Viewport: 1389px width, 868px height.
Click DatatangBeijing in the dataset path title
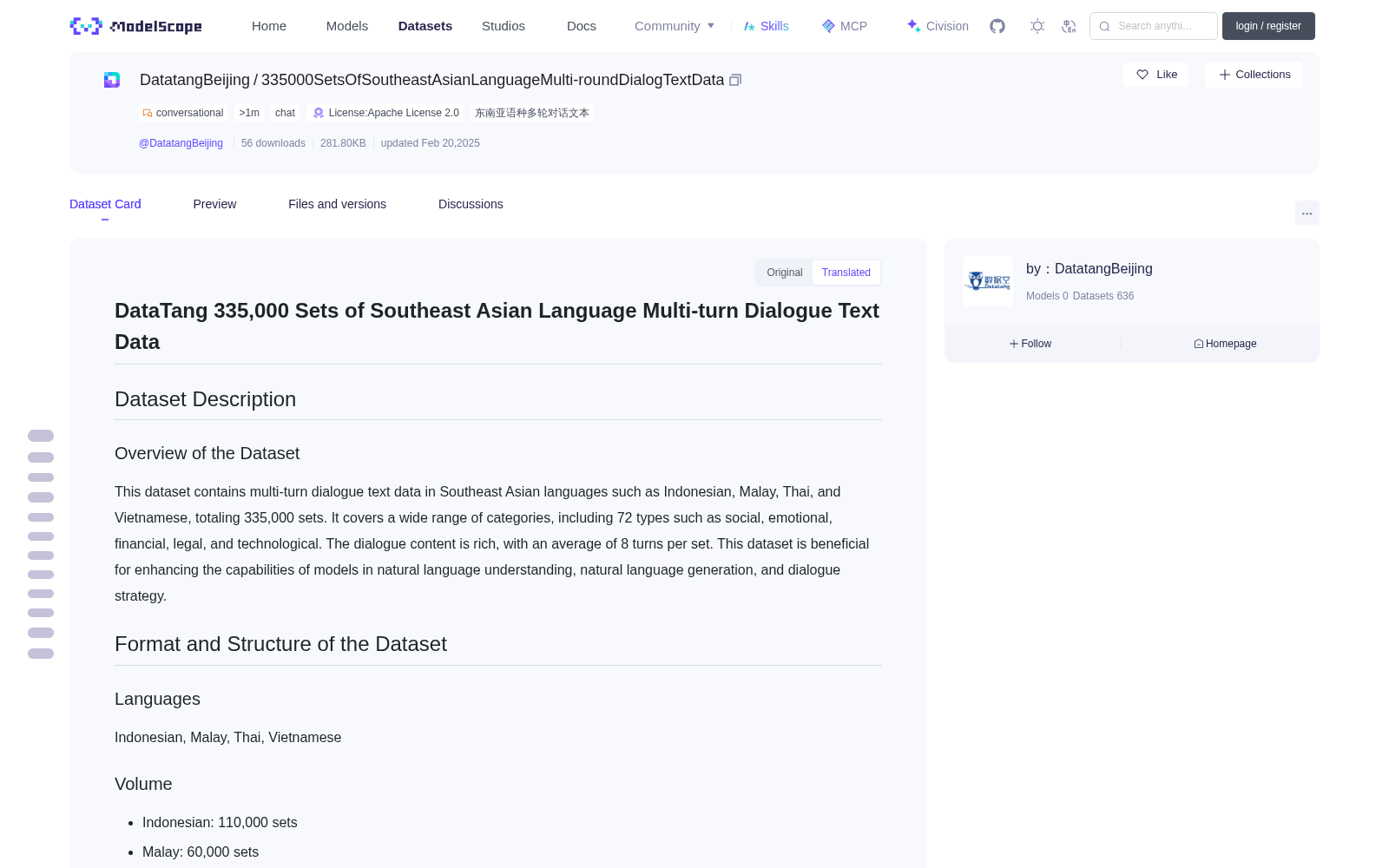(194, 80)
